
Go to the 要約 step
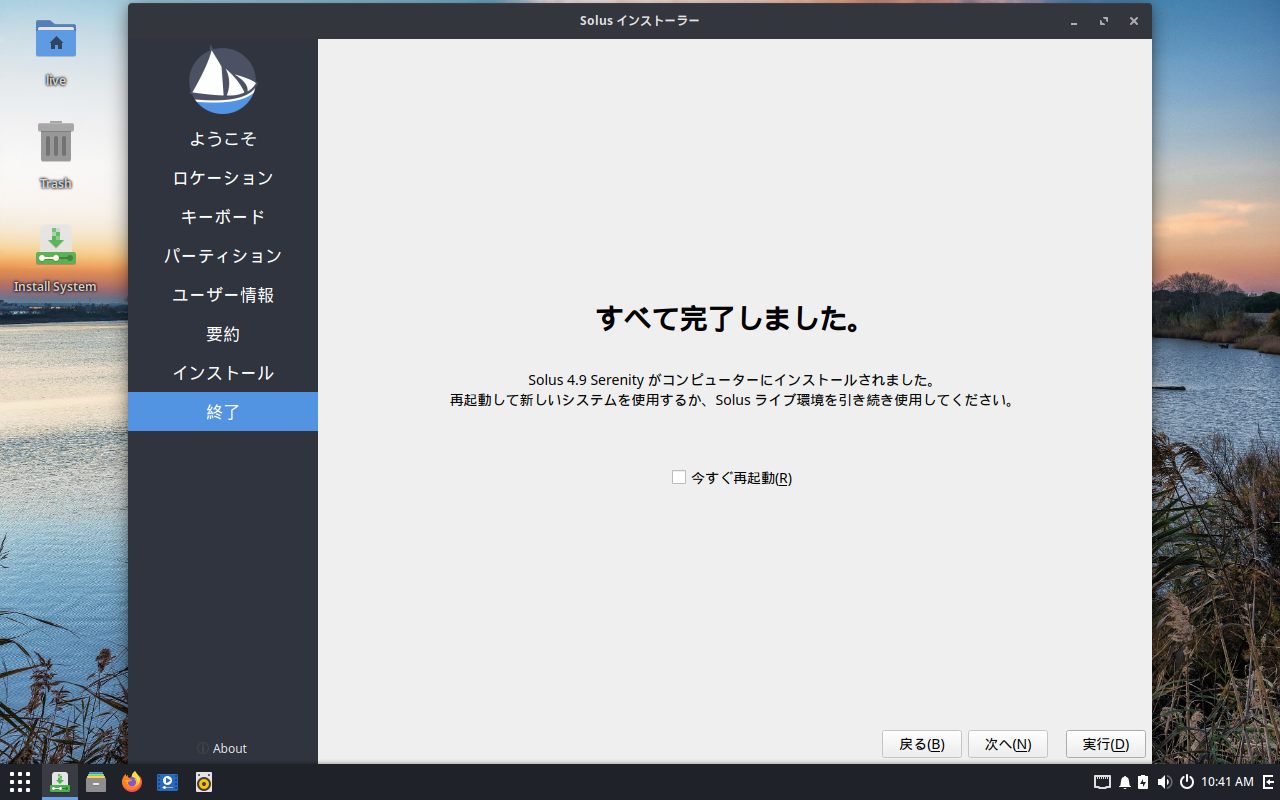223,334
